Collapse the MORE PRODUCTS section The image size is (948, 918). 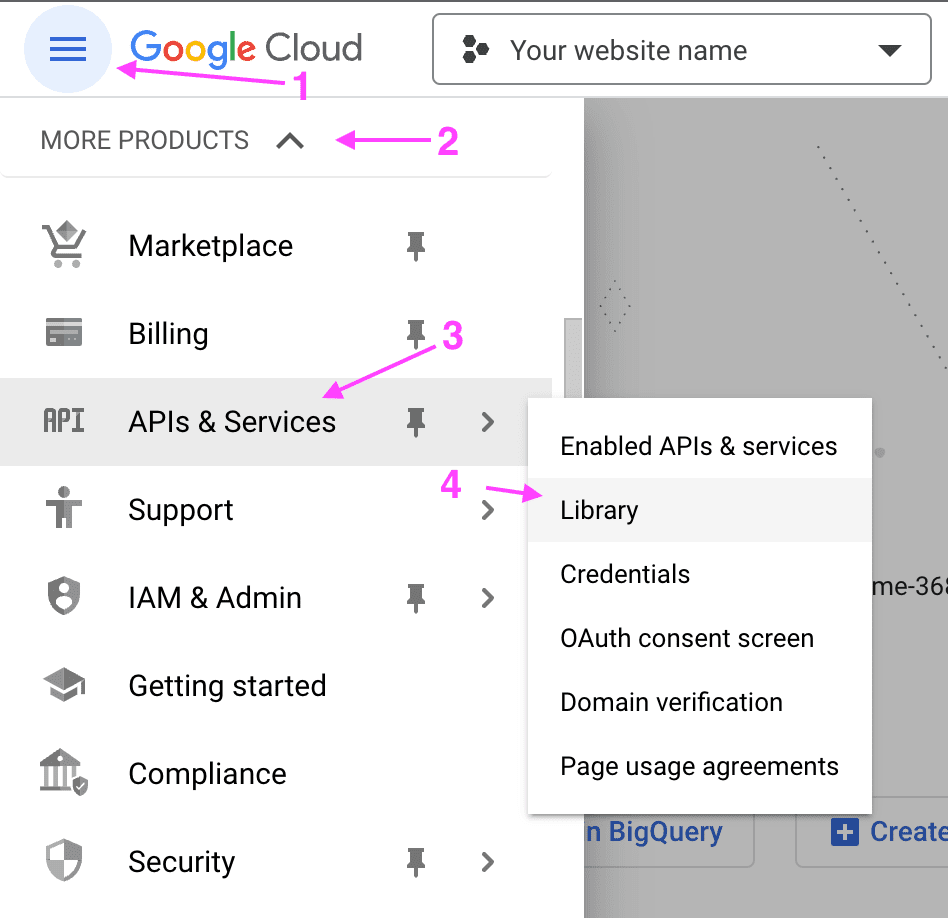coord(290,140)
